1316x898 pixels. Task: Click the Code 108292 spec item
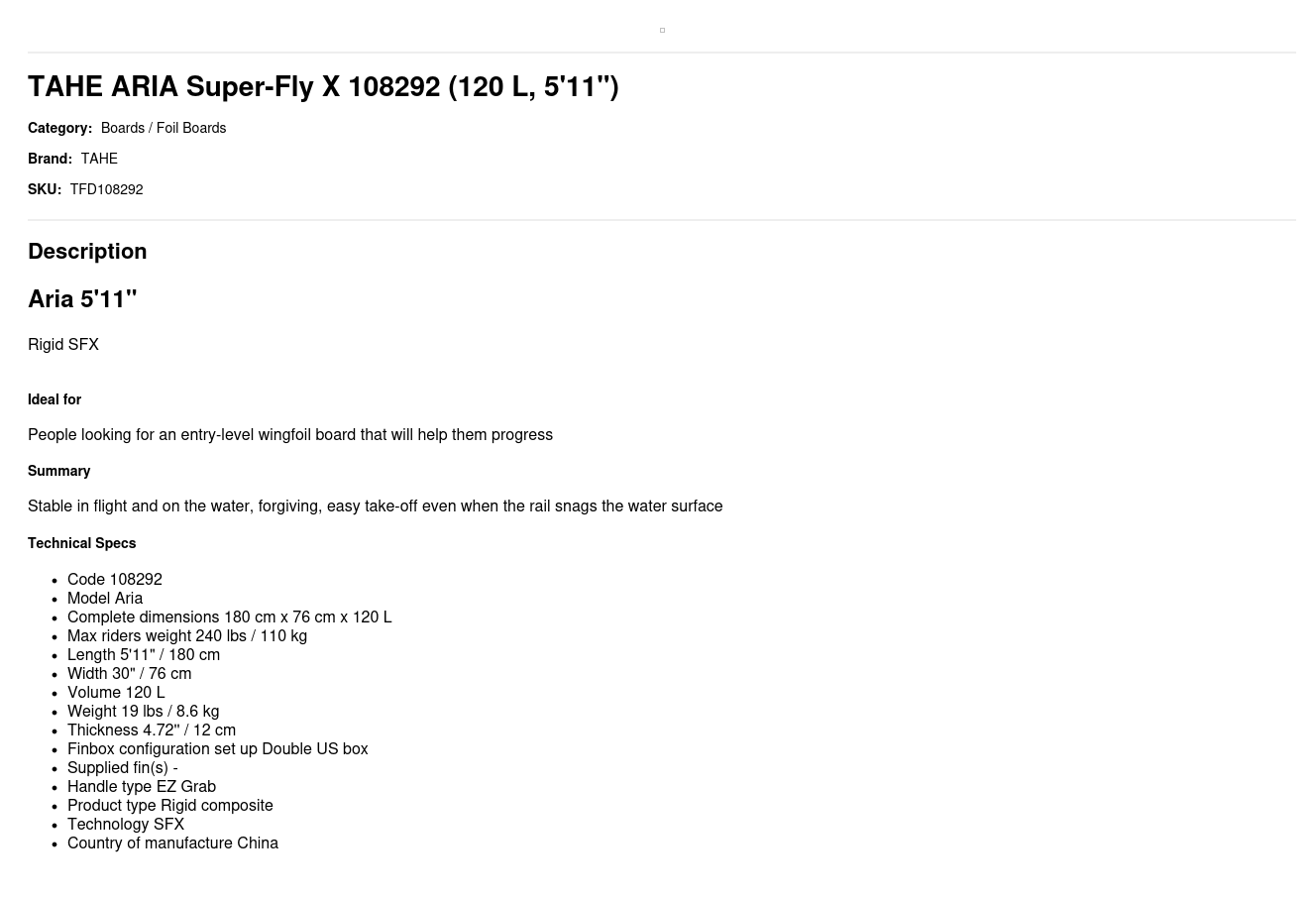pos(114,580)
